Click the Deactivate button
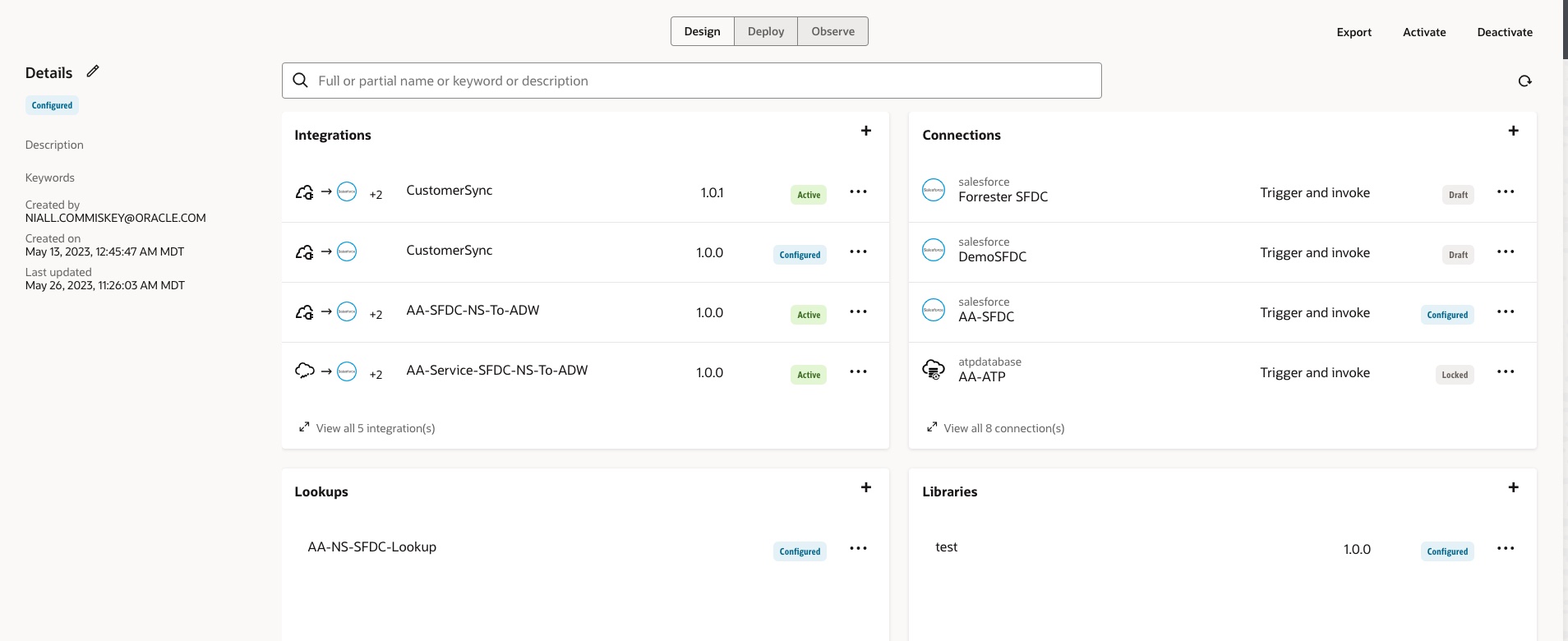 (x=1505, y=32)
